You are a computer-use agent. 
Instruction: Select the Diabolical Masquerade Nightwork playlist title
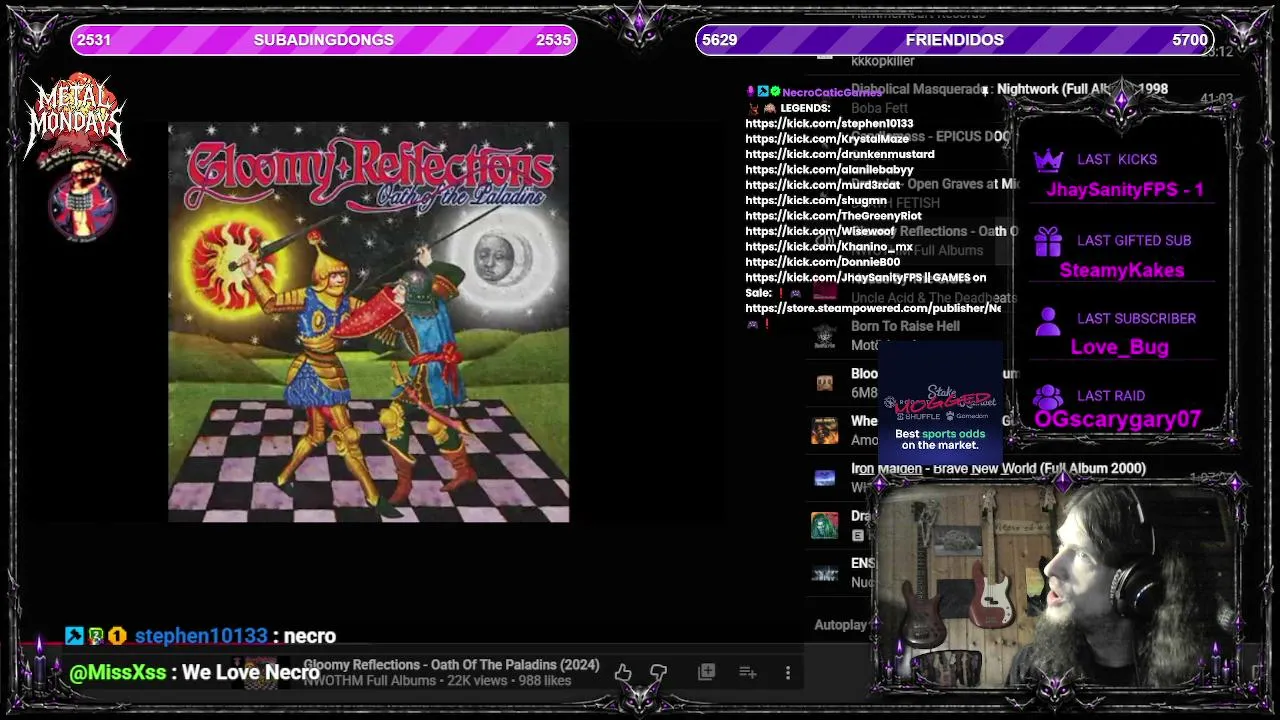[1009, 89]
